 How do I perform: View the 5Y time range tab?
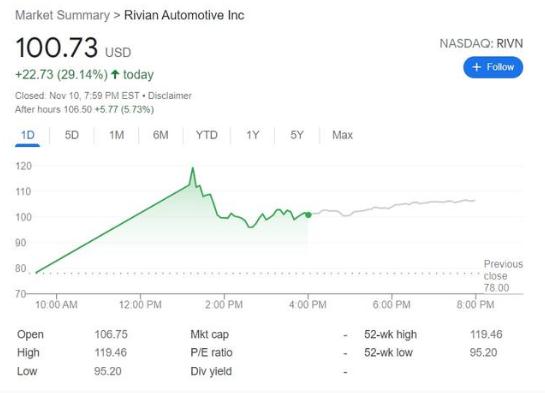[297, 135]
